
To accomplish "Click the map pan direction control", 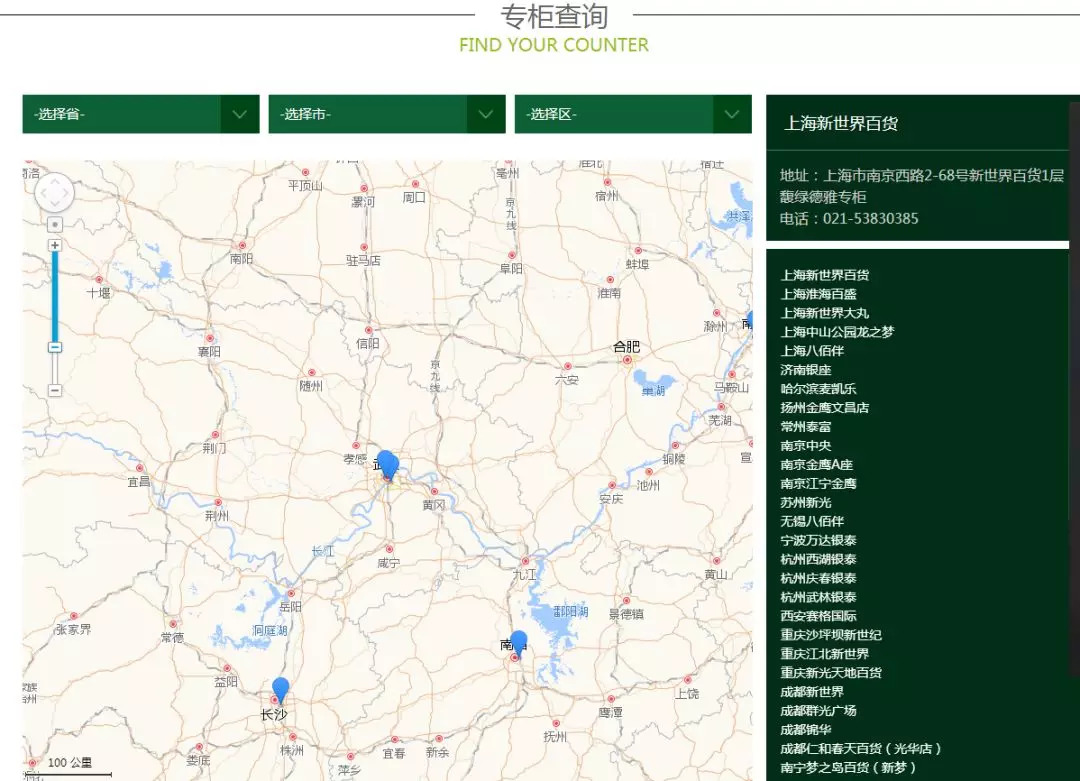I will 54,192.
